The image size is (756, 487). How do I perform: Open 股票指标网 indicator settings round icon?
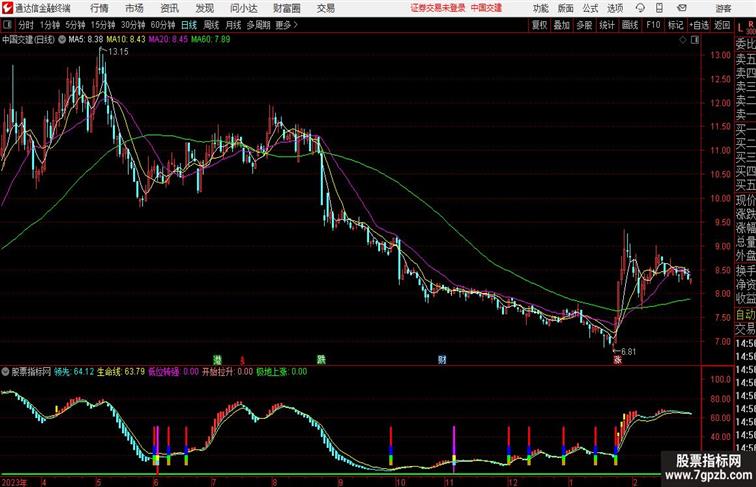(x=5, y=372)
